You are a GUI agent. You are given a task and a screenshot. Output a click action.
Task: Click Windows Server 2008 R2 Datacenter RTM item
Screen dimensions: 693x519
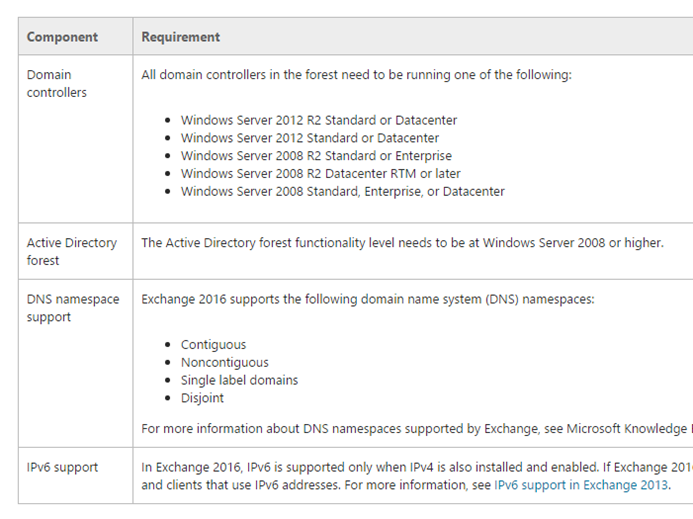pos(320,173)
